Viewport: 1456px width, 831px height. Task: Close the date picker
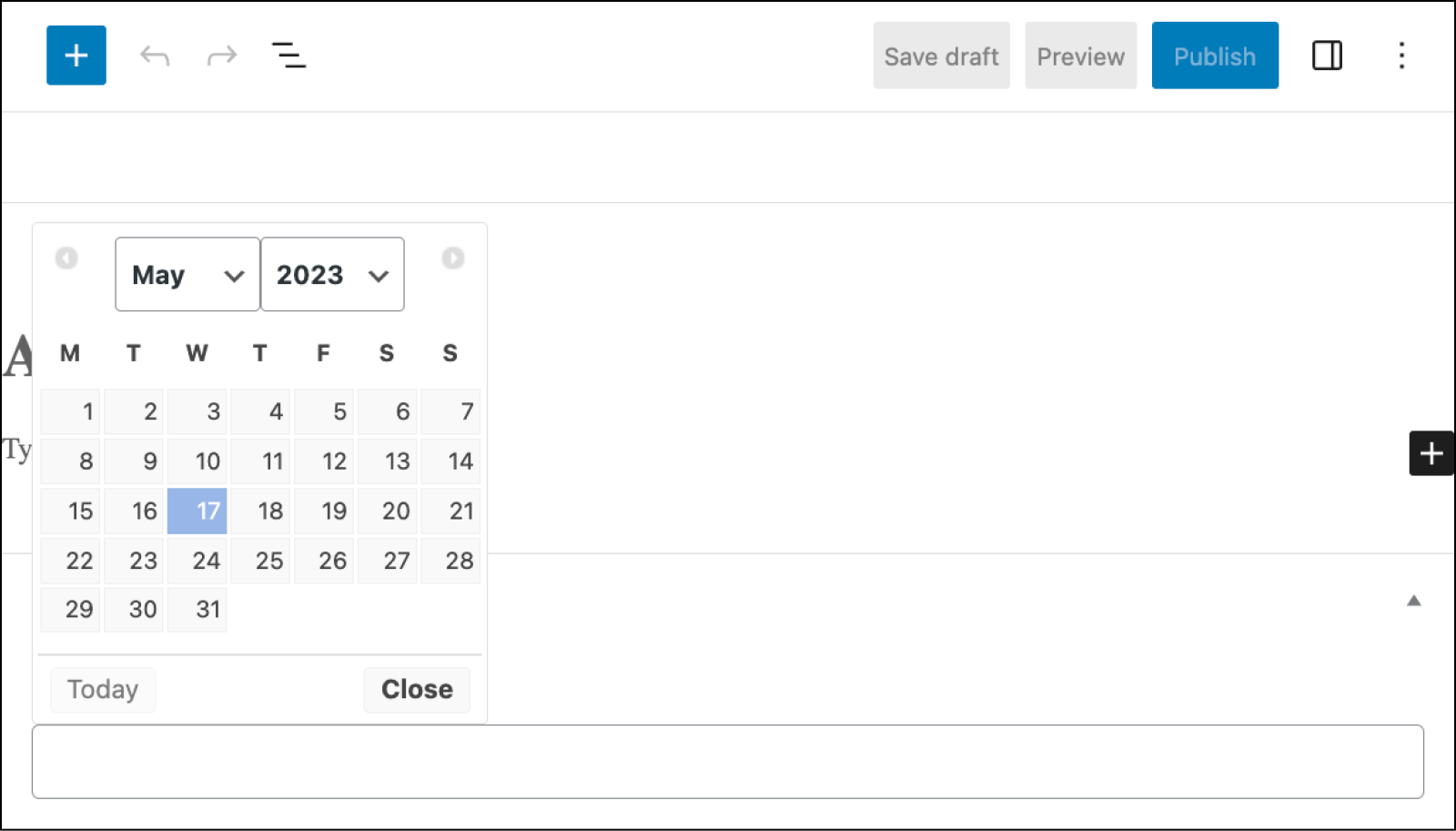click(x=416, y=689)
